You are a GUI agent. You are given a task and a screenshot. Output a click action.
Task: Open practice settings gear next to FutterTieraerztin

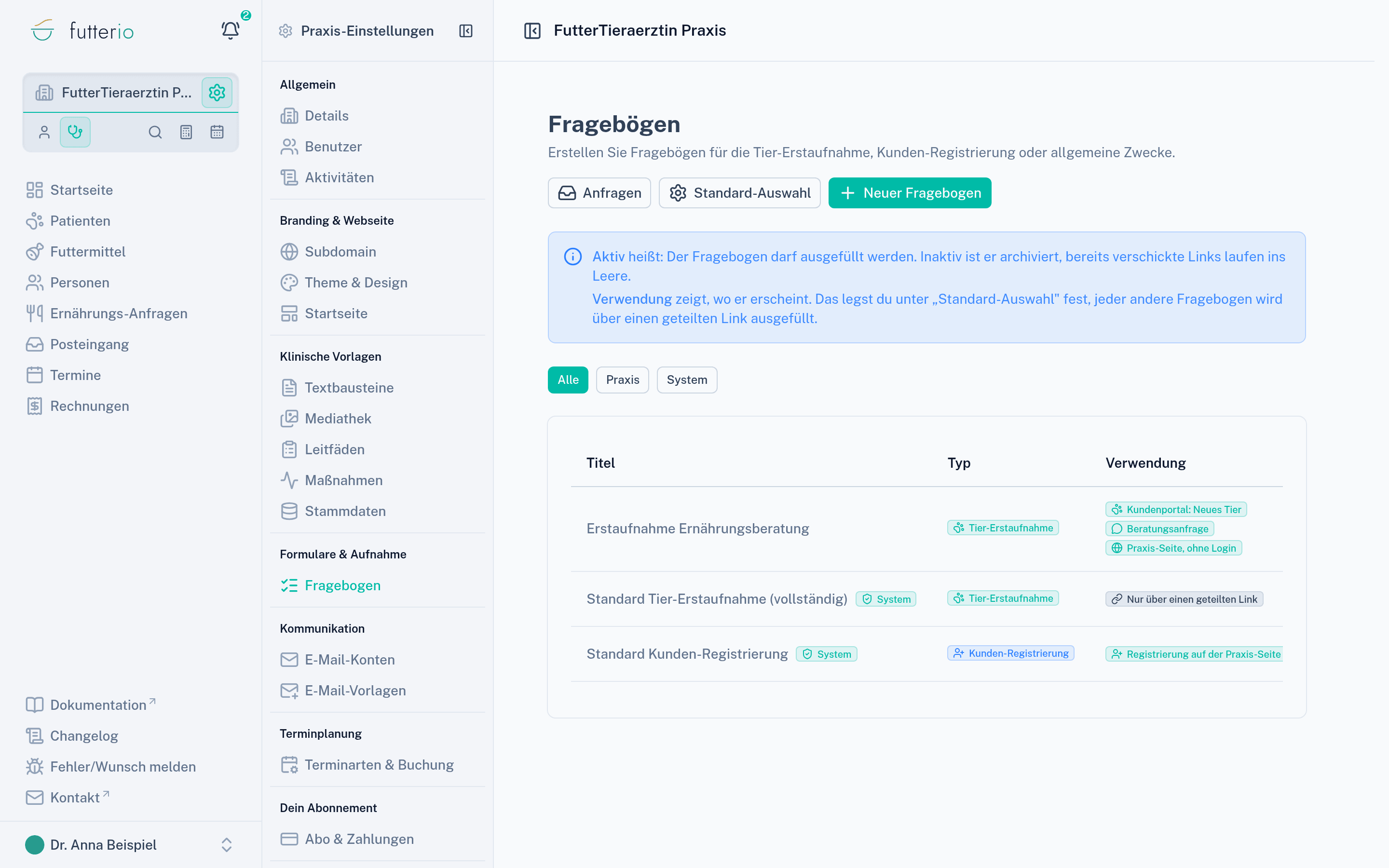tap(217, 93)
